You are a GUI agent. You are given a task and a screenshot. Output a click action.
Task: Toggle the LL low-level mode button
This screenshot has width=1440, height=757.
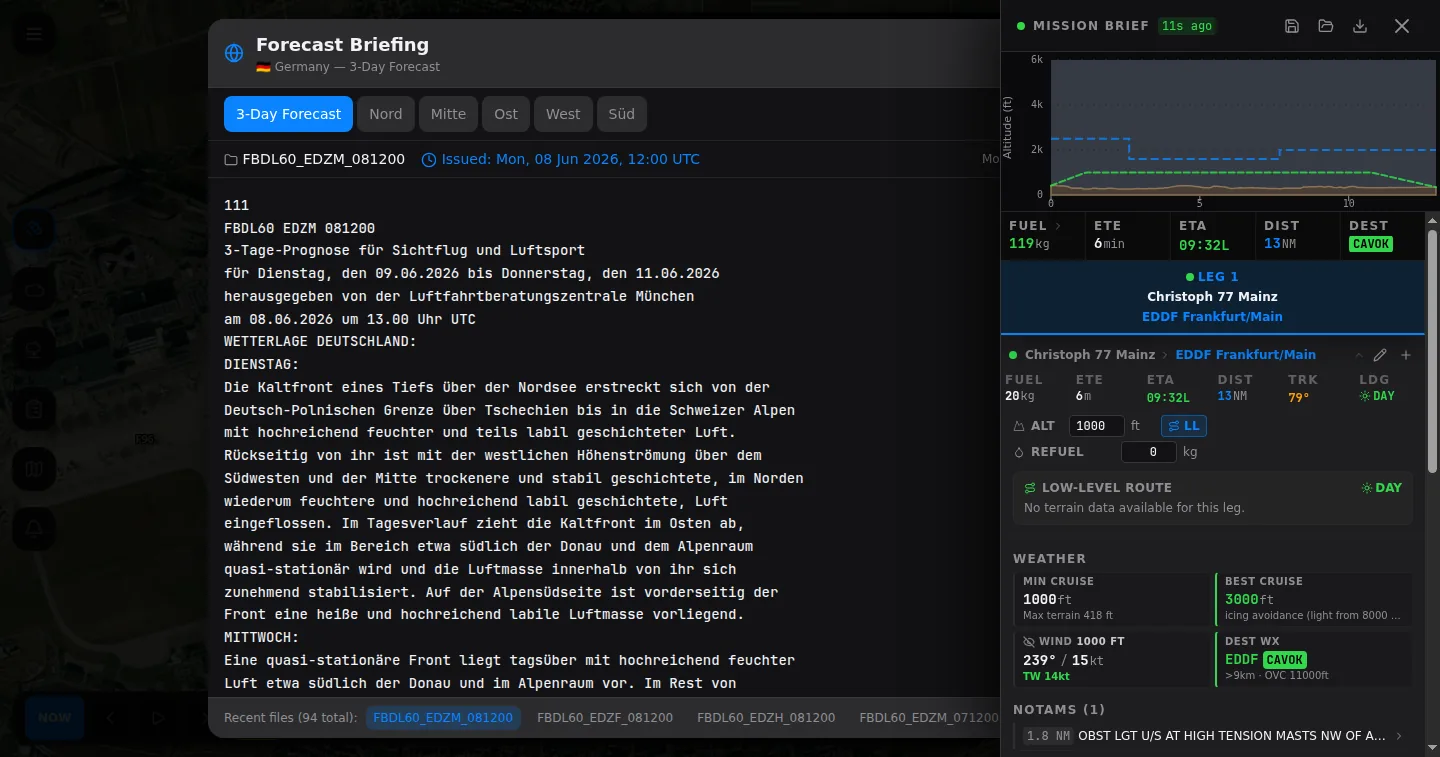[1184, 426]
